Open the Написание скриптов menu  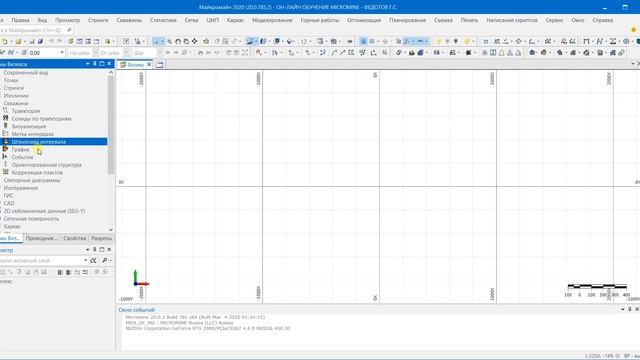pos(511,20)
